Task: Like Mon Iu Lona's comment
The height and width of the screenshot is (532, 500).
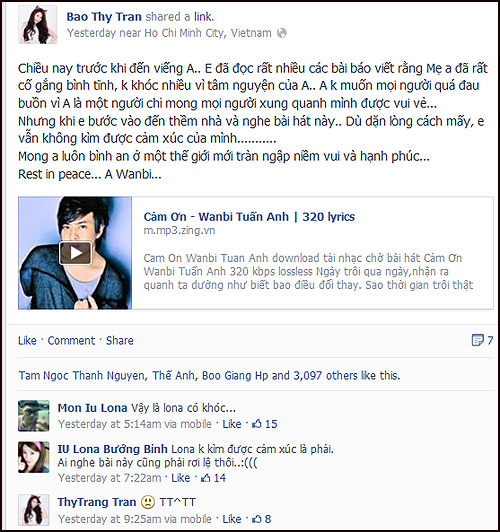Action: pos(232,424)
